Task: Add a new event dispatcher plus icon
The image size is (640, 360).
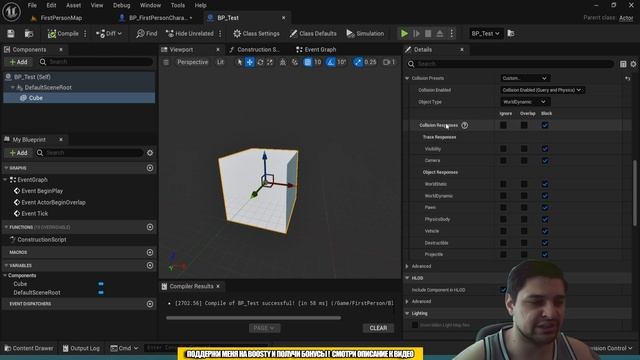Action: pos(150,304)
